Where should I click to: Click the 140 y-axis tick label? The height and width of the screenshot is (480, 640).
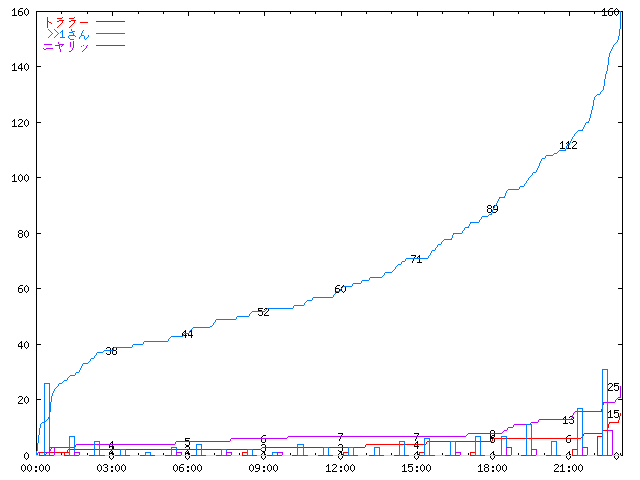point(19,67)
